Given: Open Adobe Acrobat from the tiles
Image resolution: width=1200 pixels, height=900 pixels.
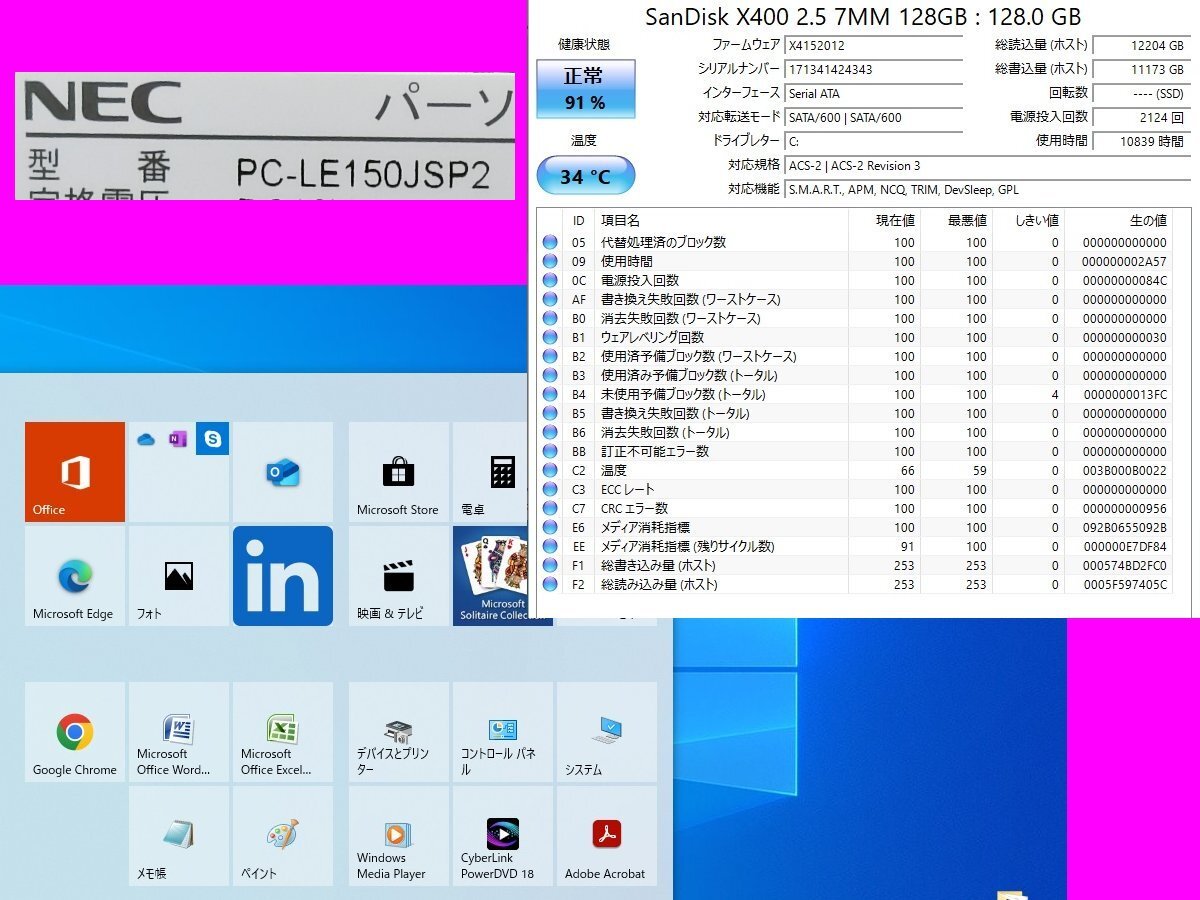Looking at the screenshot, I should (606, 838).
